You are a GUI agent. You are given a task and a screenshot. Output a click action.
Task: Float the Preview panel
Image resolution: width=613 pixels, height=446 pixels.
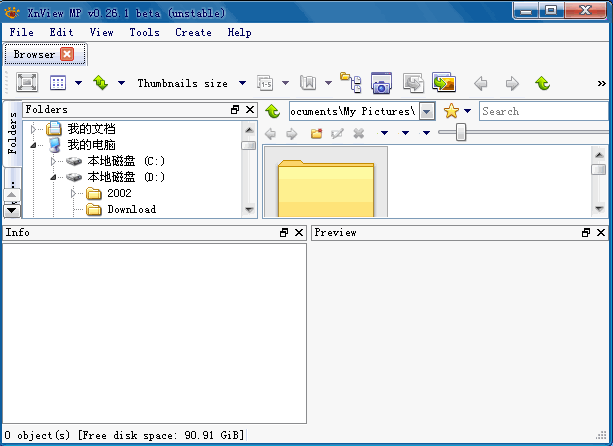[x=586, y=232]
